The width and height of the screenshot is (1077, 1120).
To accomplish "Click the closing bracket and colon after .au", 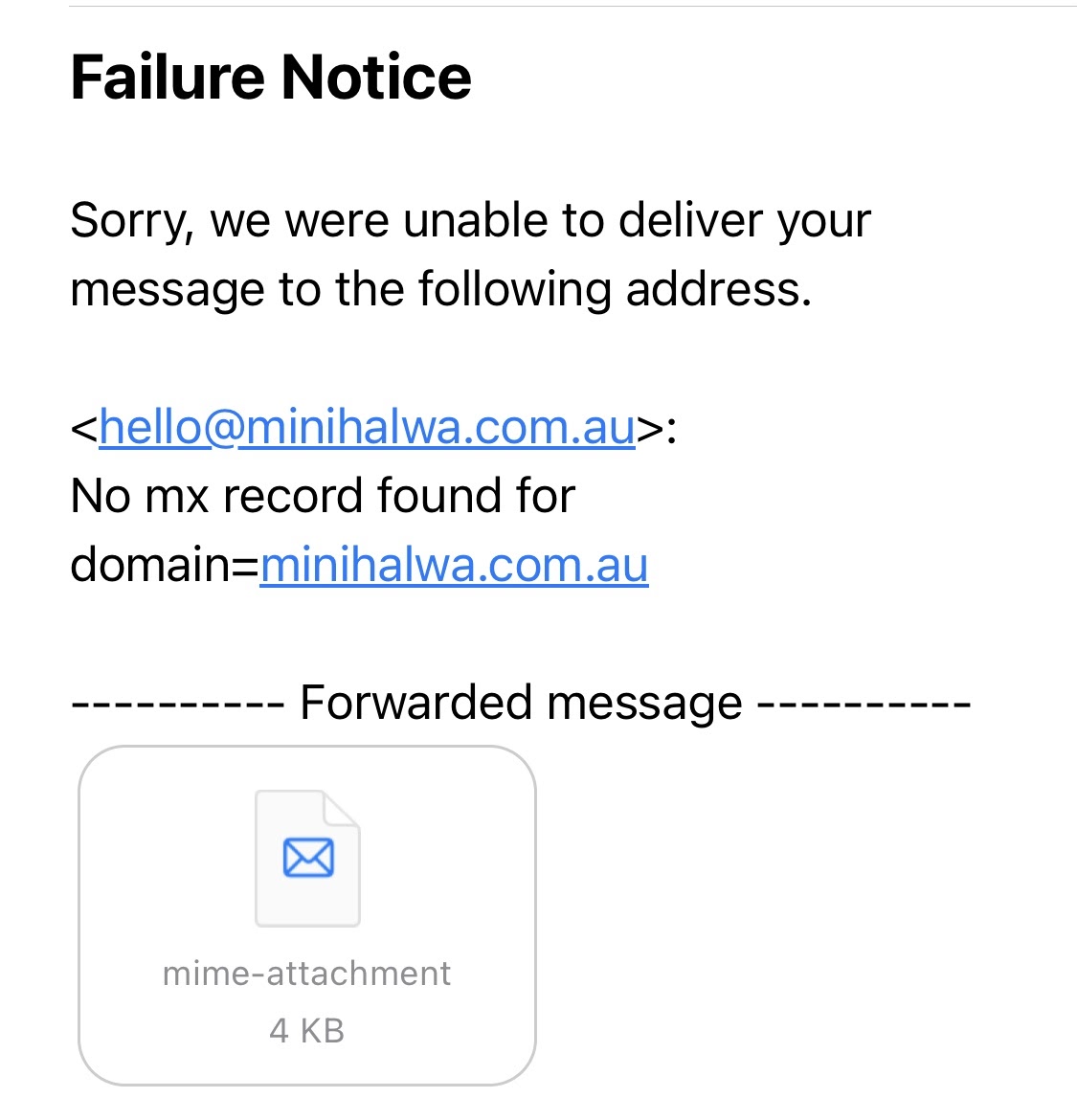I will coord(657,429).
